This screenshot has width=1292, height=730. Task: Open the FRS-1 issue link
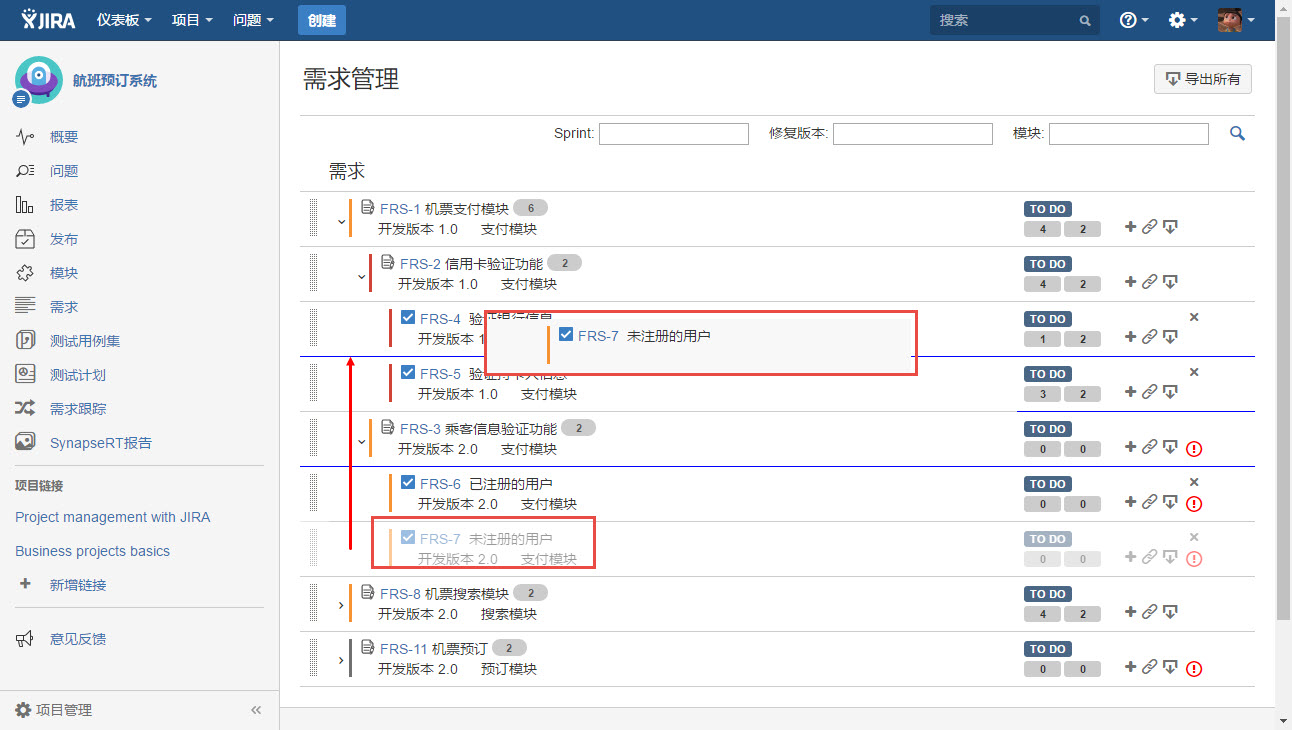click(400, 209)
